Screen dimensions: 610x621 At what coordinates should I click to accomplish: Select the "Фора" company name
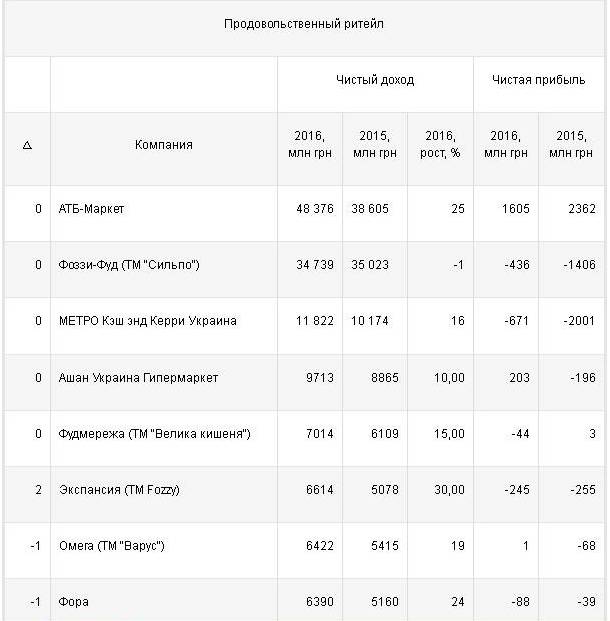73,602
